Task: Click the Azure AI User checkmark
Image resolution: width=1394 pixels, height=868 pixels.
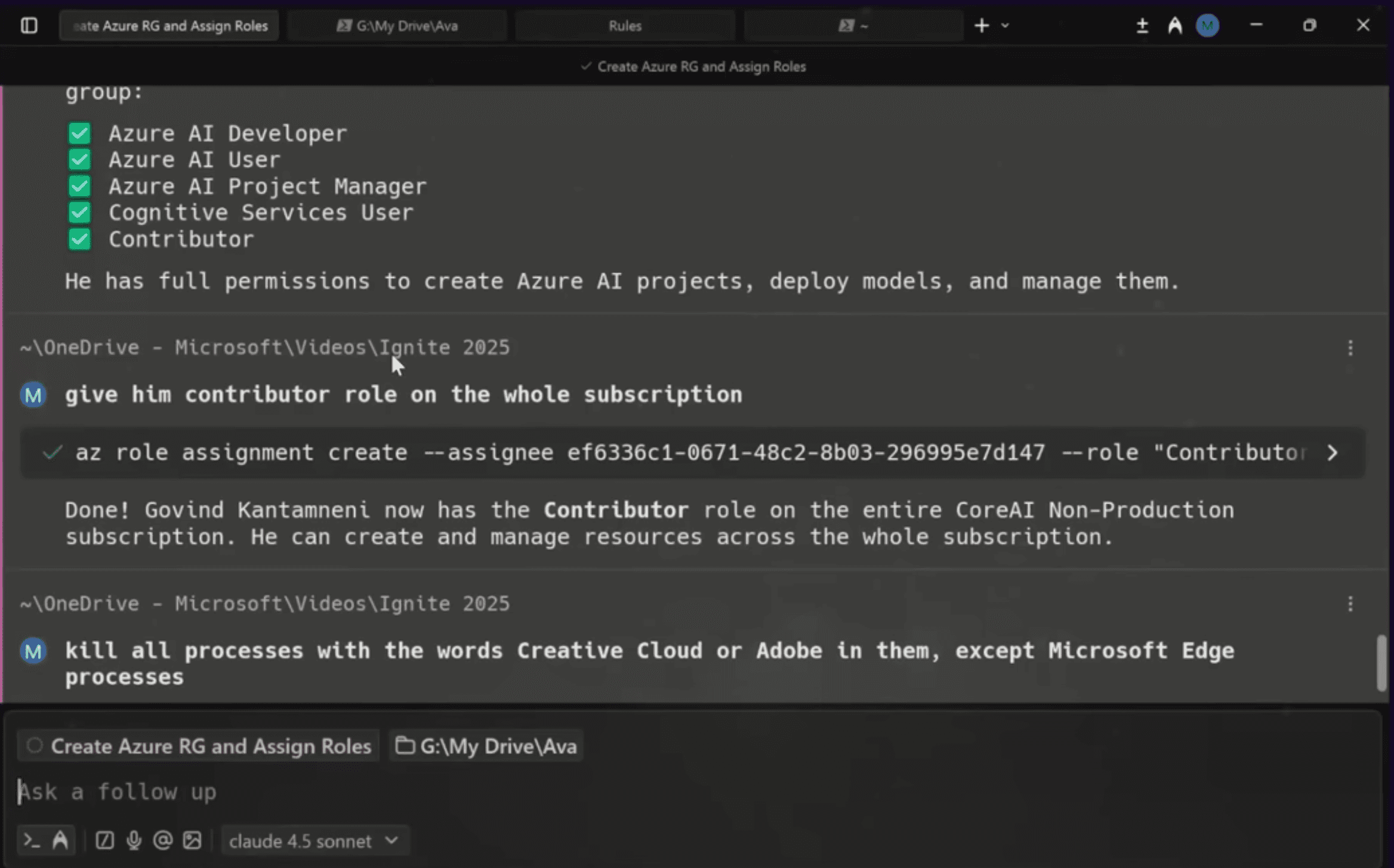Action: click(79, 160)
